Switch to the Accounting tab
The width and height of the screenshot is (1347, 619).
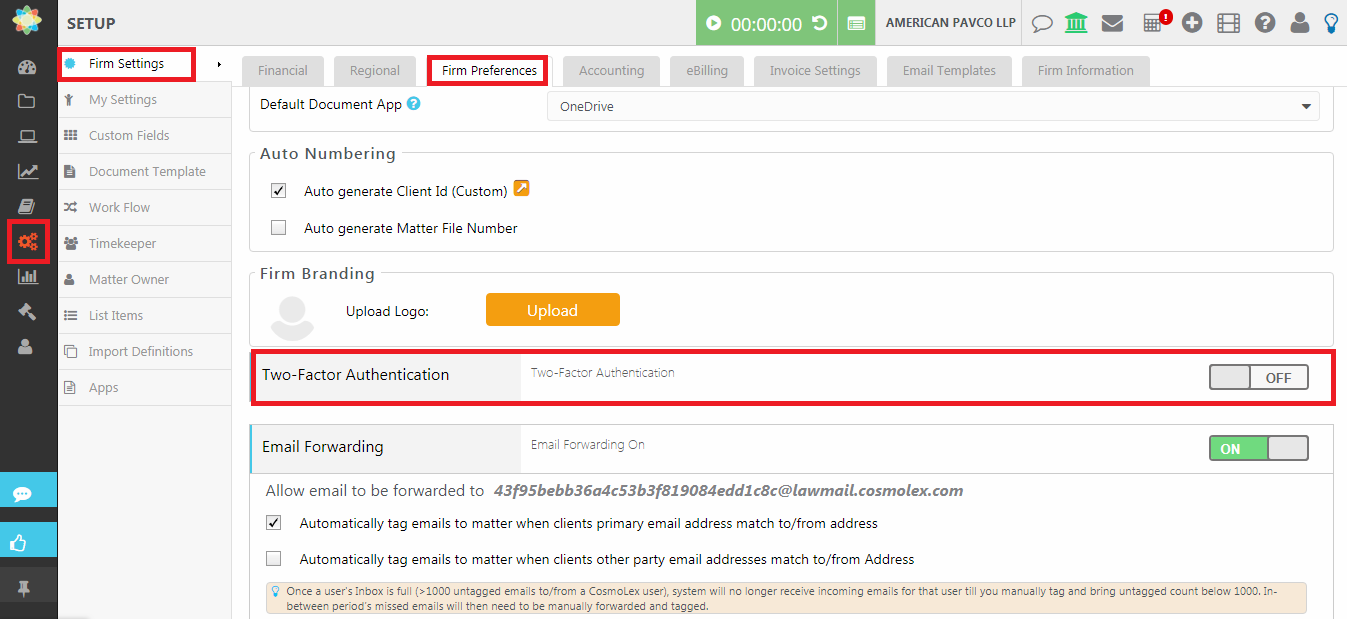611,71
